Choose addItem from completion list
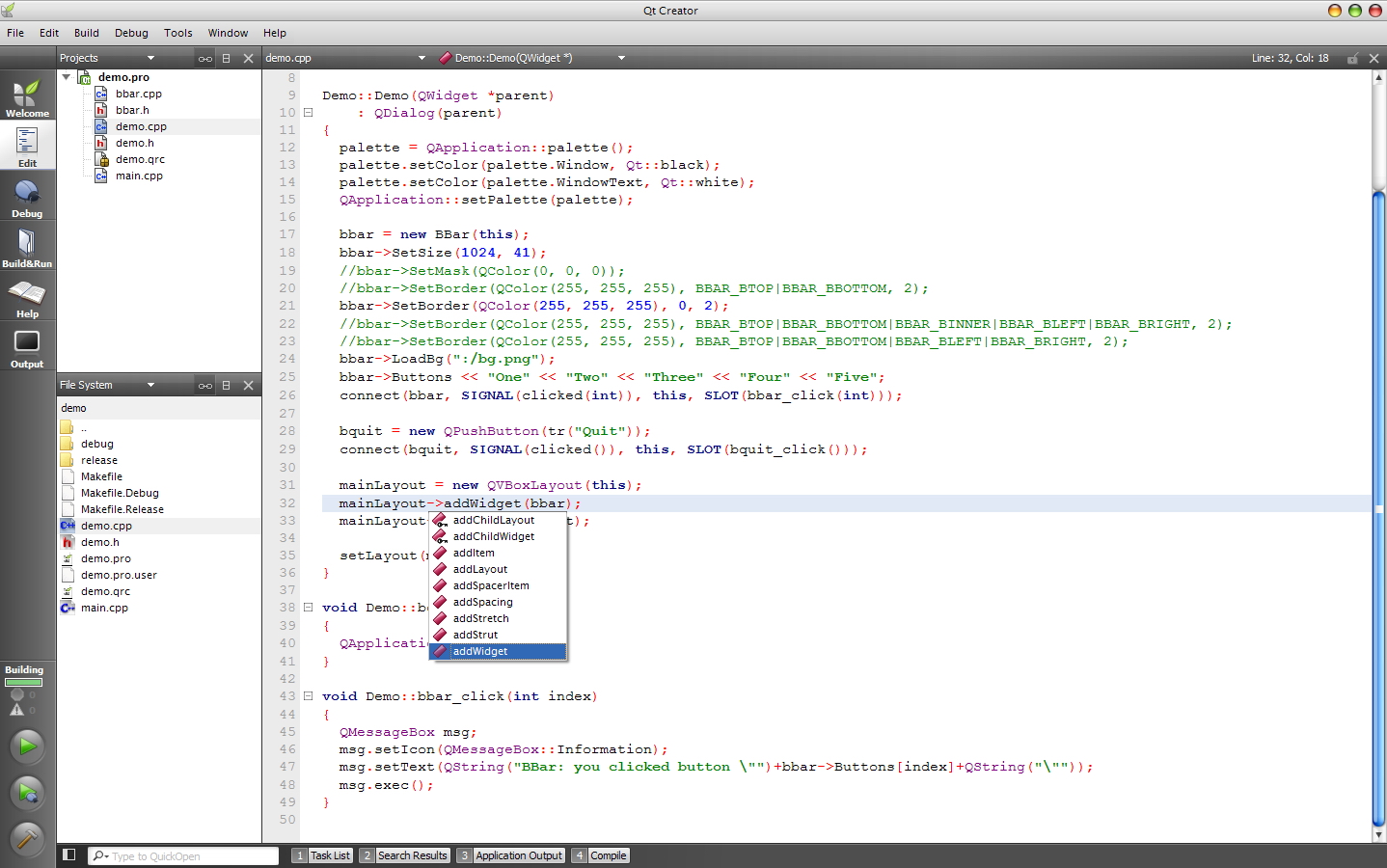1387x868 pixels. pos(498,553)
